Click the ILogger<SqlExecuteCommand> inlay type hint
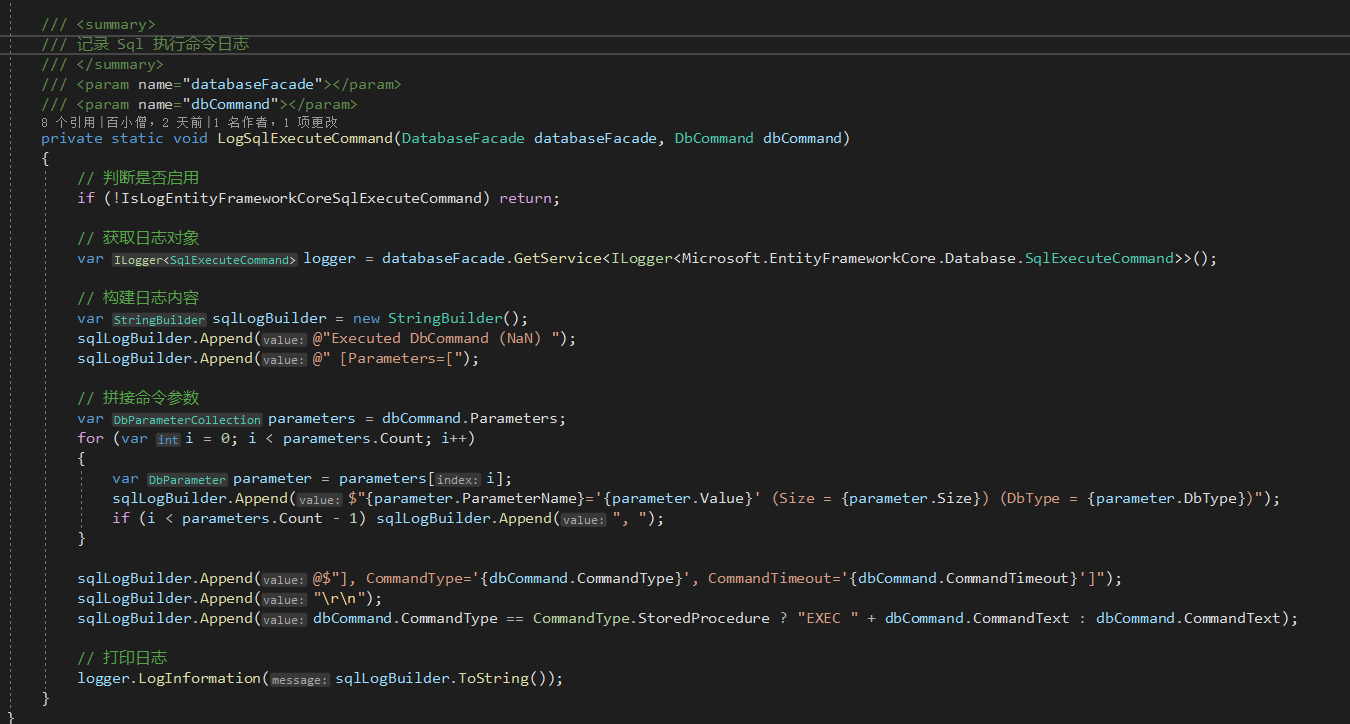1350x724 pixels. 205,259
